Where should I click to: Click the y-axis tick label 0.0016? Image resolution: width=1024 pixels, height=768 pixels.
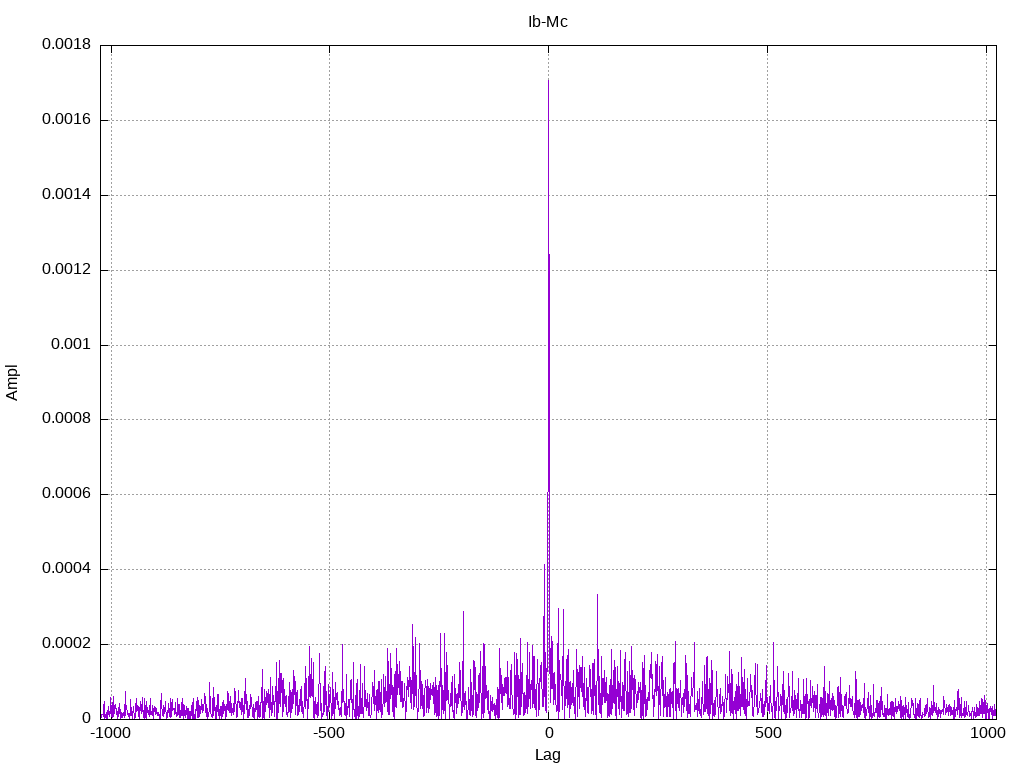67,120
